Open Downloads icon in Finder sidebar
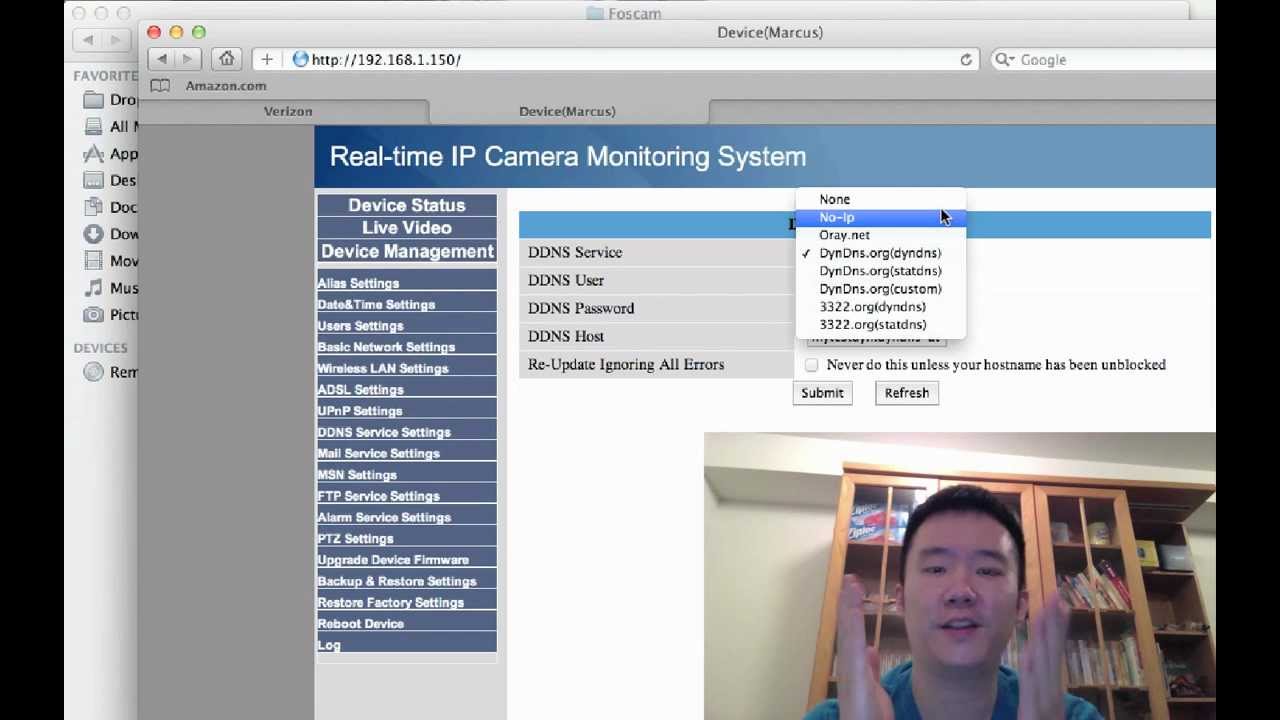1280x720 pixels. (x=93, y=234)
